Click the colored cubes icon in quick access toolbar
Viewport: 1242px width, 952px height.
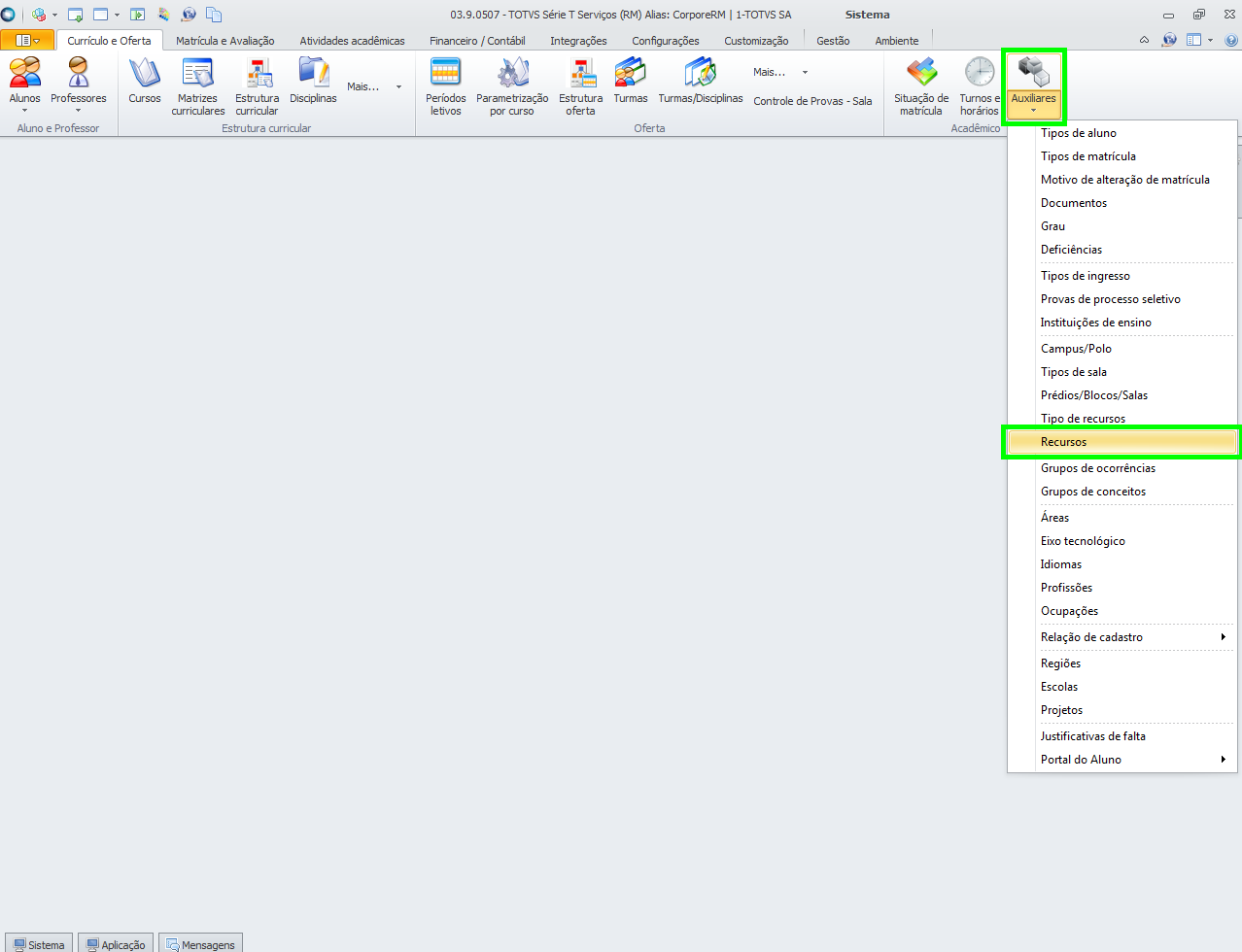coord(39,15)
